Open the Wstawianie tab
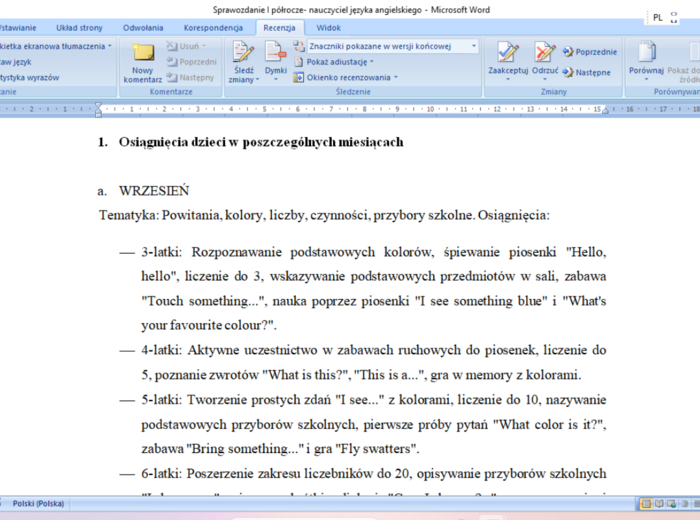 click(18, 28)
